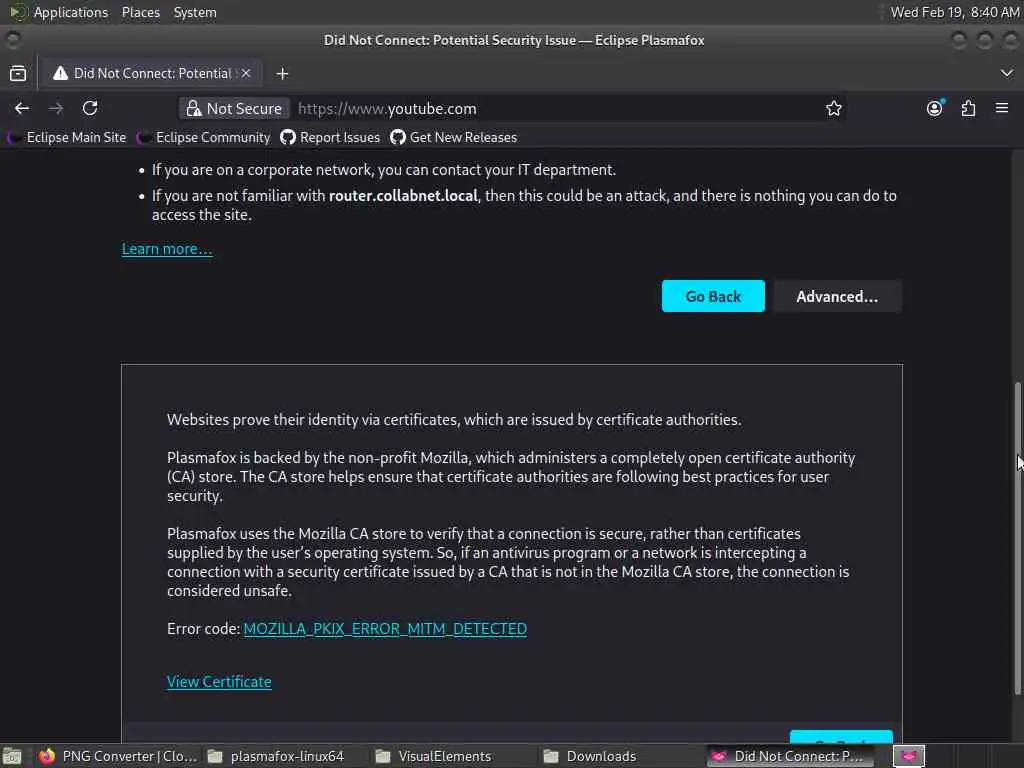1024x768 pixels.
Task: Click the Advanced button
Action: coord(837,296)
